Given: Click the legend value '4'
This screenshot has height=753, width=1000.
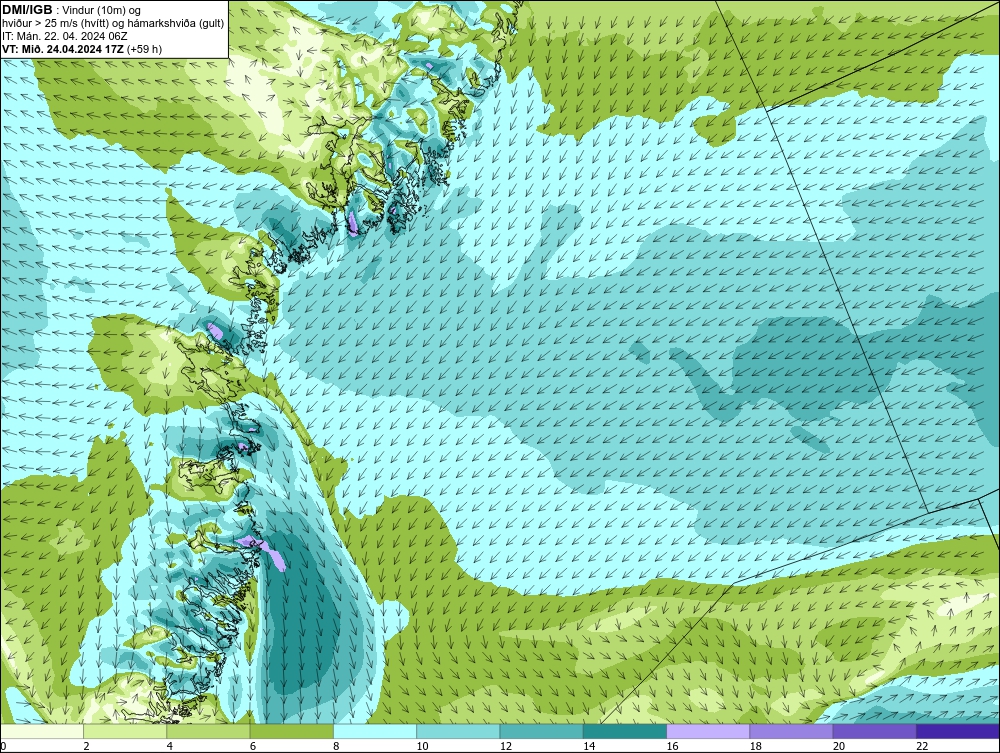Looking at the screenshot, I should (170, 746).
